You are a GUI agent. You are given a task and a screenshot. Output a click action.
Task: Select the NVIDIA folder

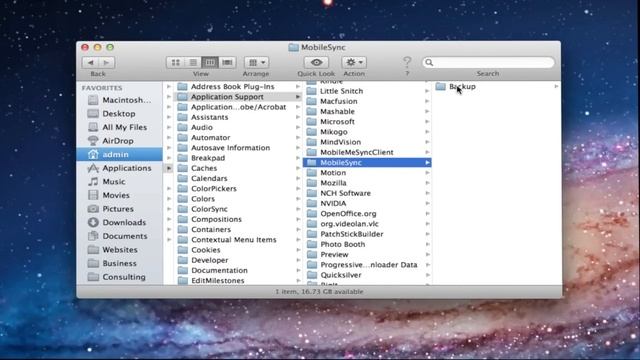367,203
